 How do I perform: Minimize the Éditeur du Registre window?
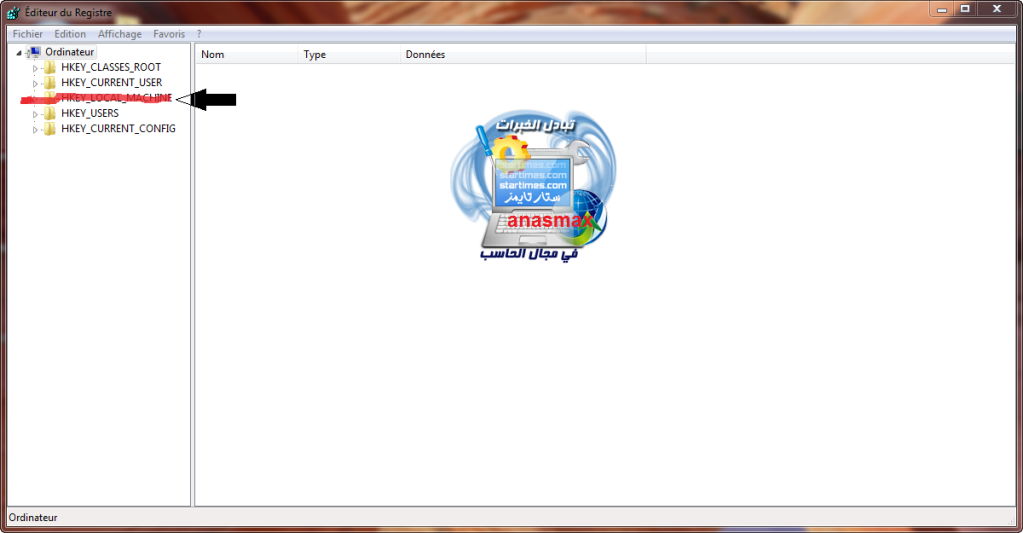(x=941, y=9)
